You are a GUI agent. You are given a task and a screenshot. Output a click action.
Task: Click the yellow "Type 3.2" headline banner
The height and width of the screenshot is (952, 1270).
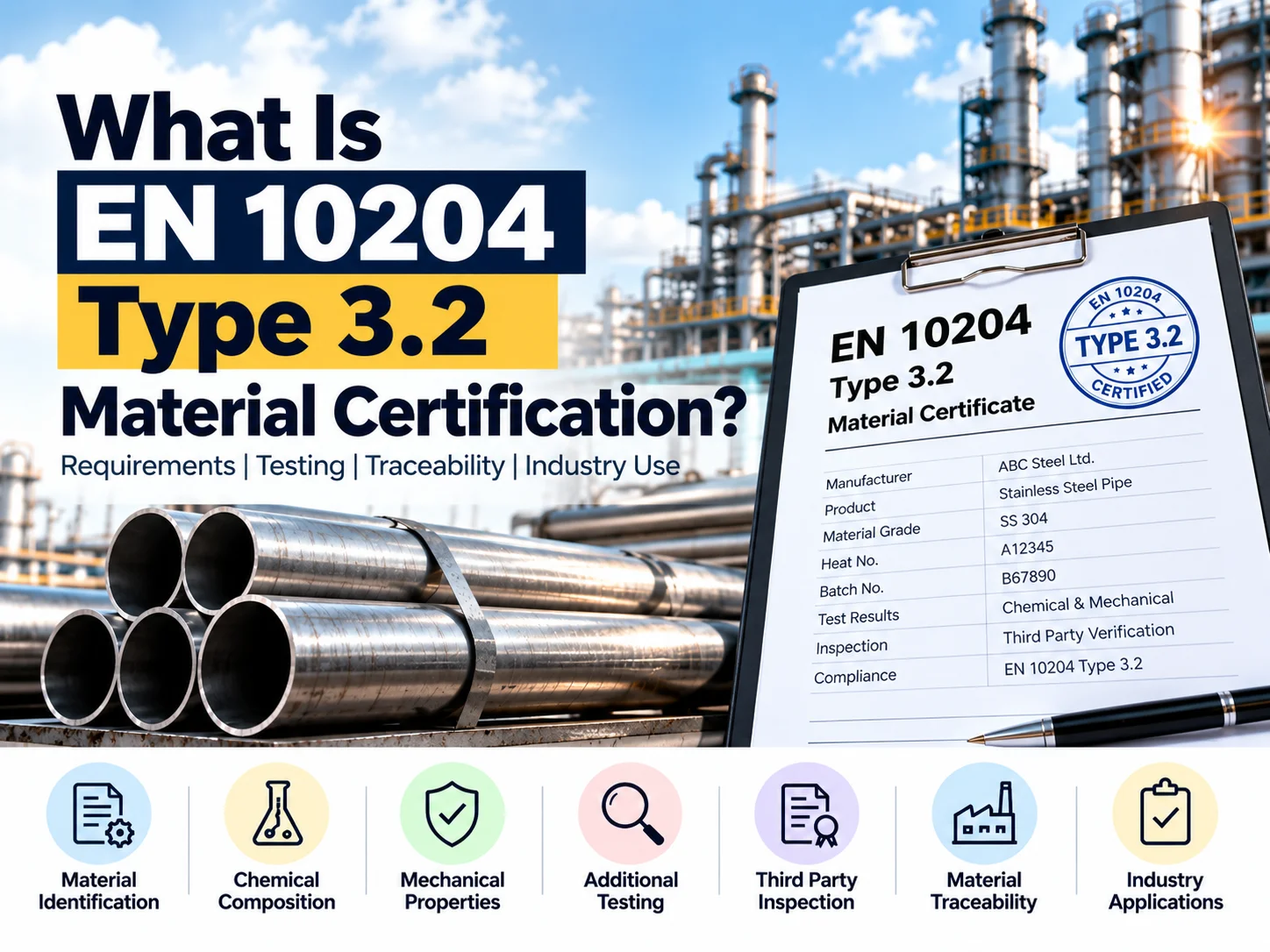[307, 322]
